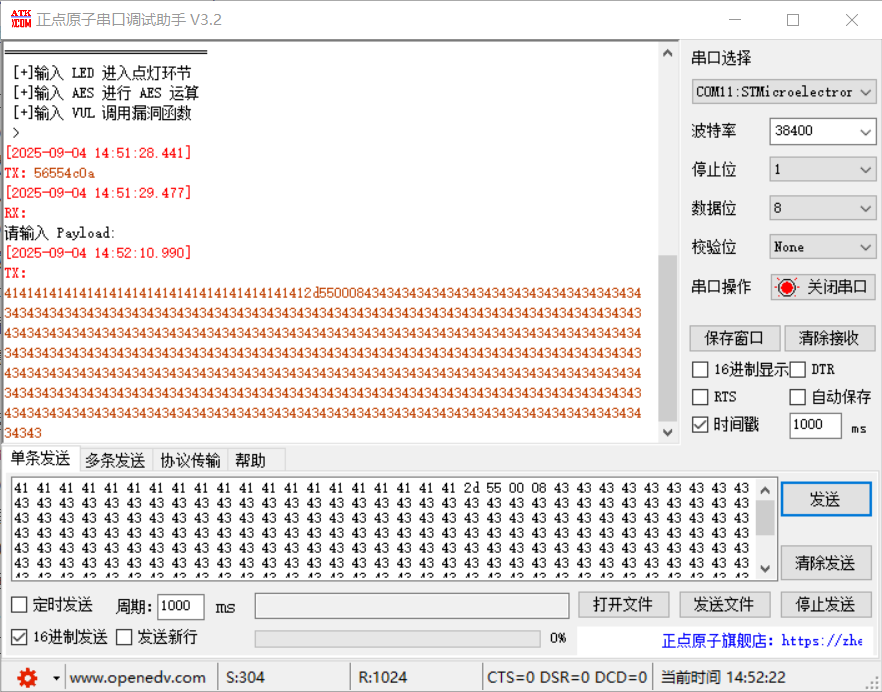Image resolution: width=882 pixels, height=692 pixels.
Task: Click 当前时间 14:52:22 status entry
Action: point(723,677)
